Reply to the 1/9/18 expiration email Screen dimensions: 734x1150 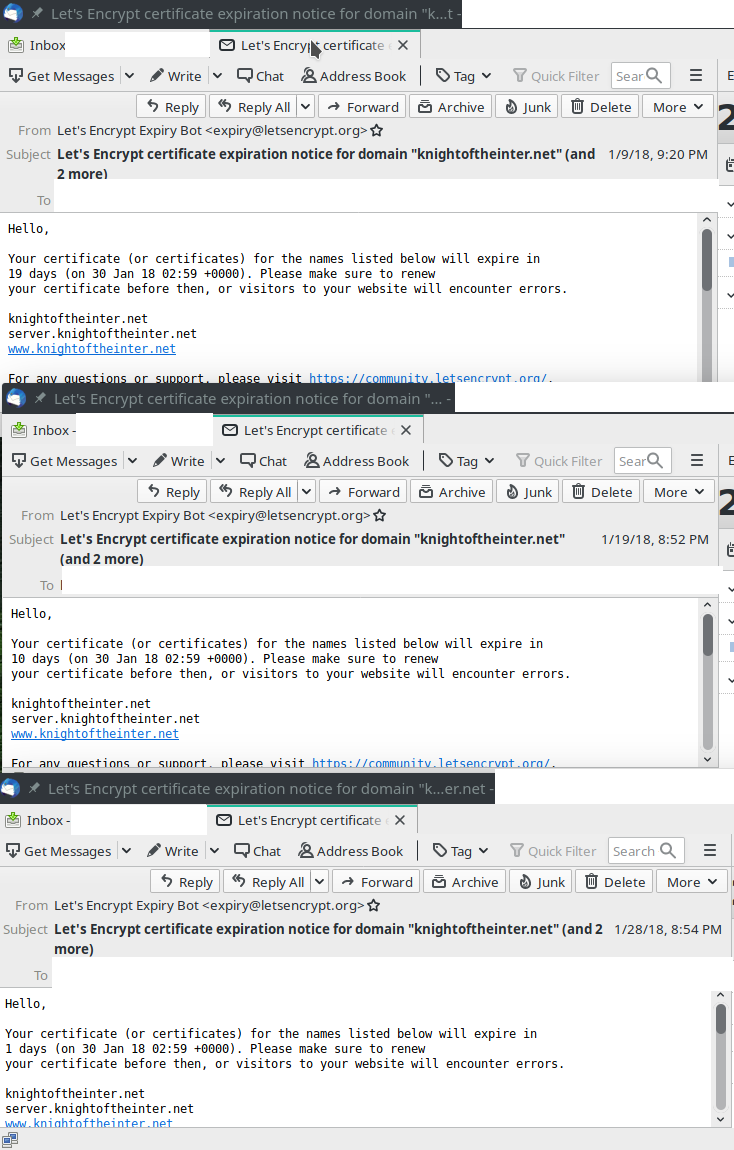(172, 107)
